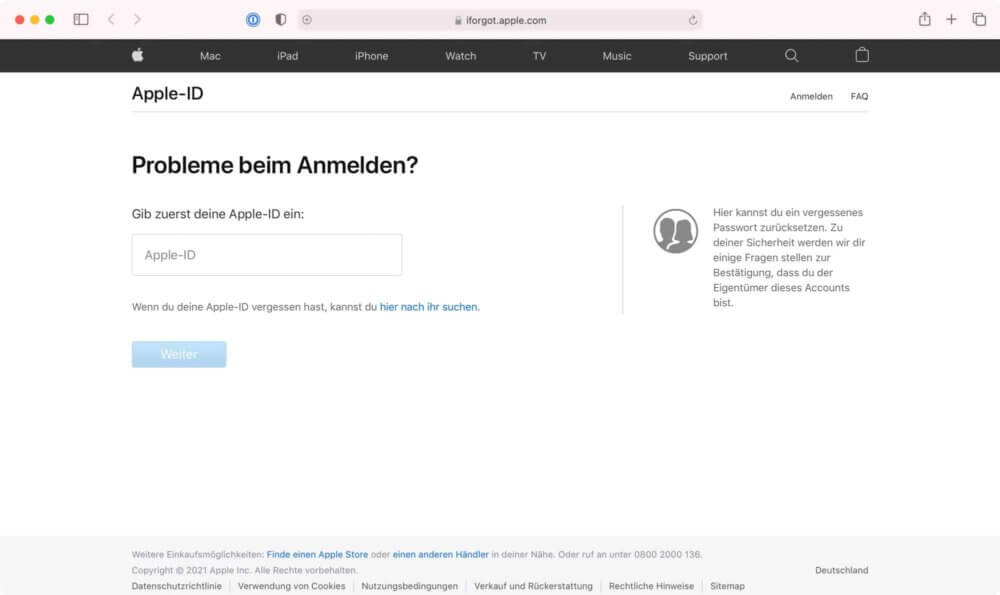
Task: Open 'Finde einen Apple Store' link
Action: coord(317,555)
